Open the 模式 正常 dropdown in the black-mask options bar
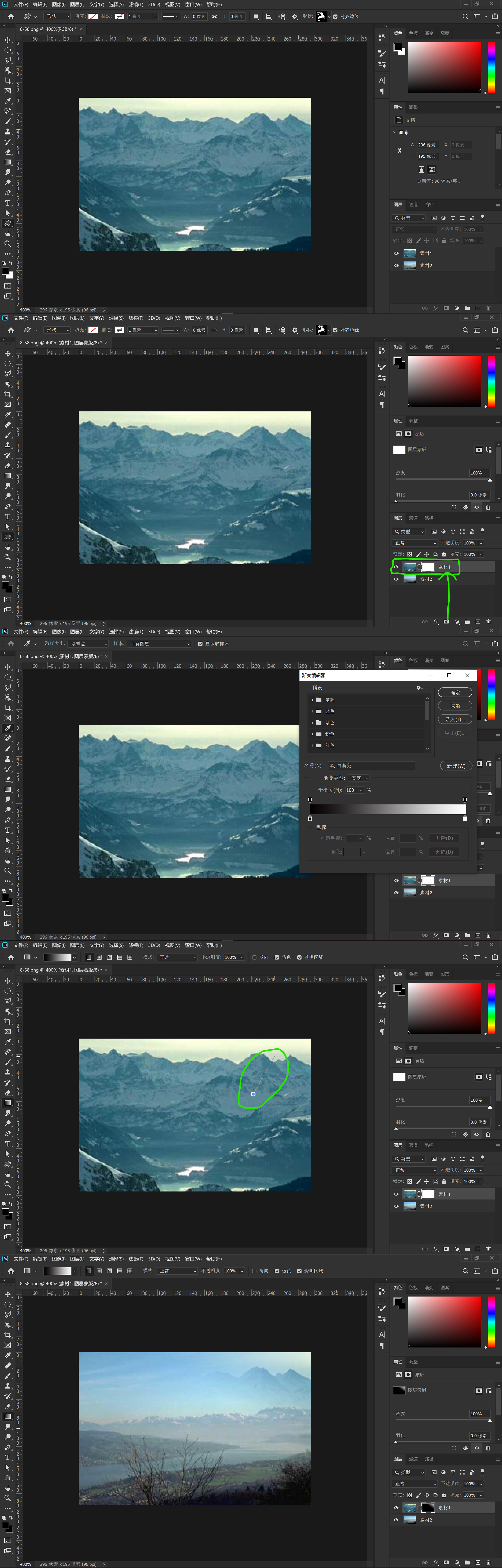 click(177, 1271)
